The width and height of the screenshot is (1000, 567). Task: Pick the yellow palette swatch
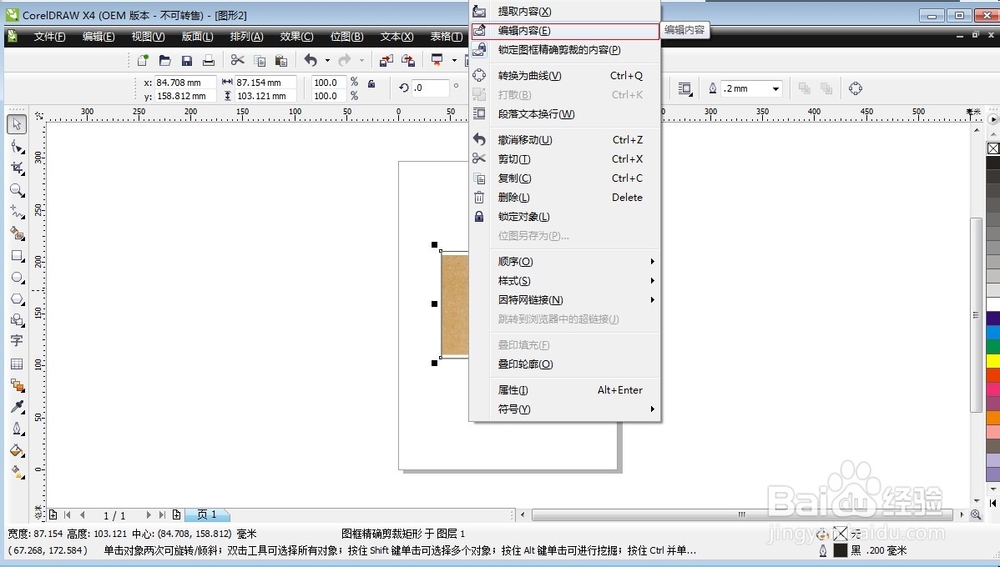click(x=993, y=361)
